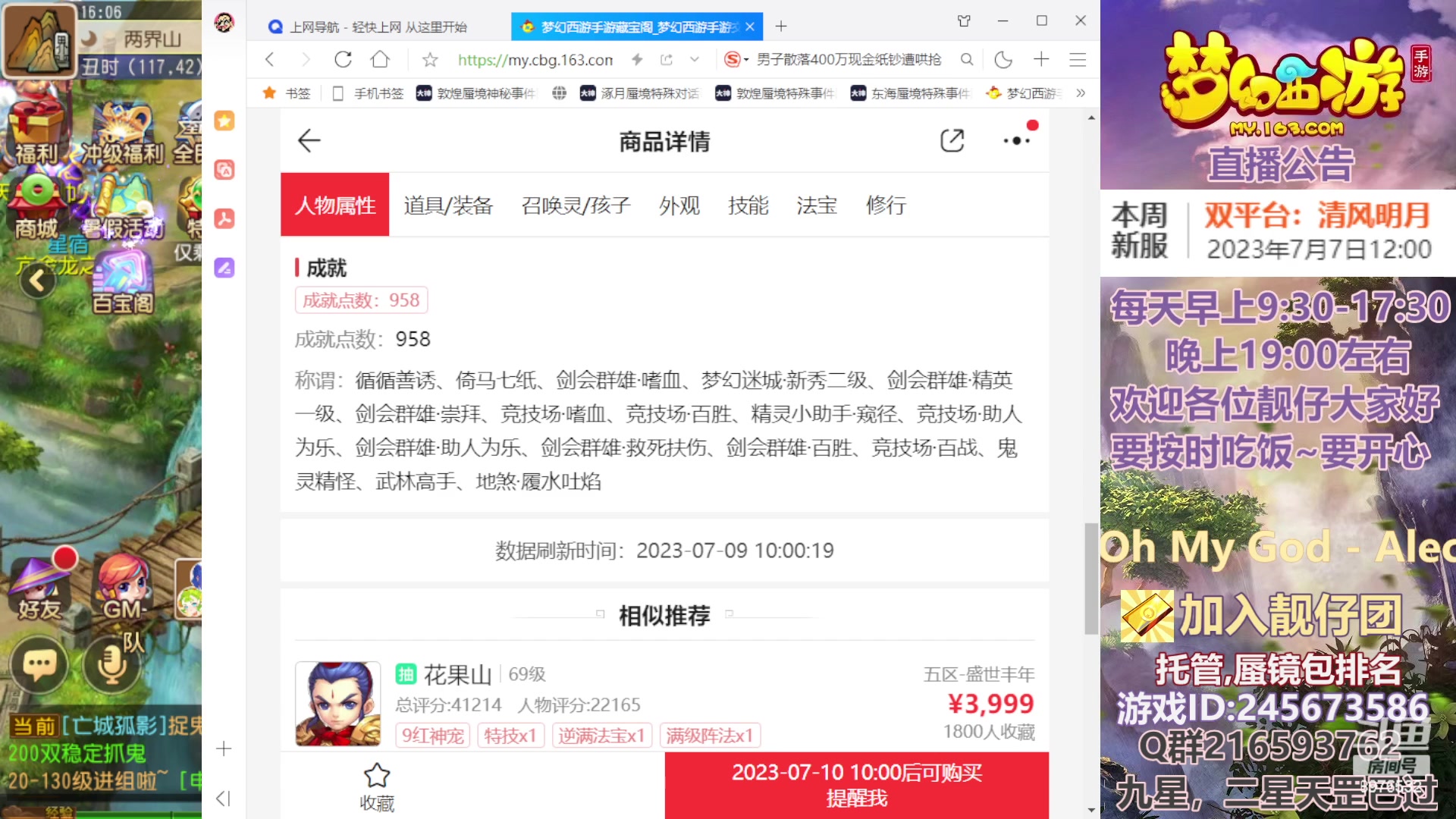The width and height of the screenshot is (1456, 819).
Task: Close the 梦幻西游手游藏宝阁 tab
Action: [x=750, y=27]
